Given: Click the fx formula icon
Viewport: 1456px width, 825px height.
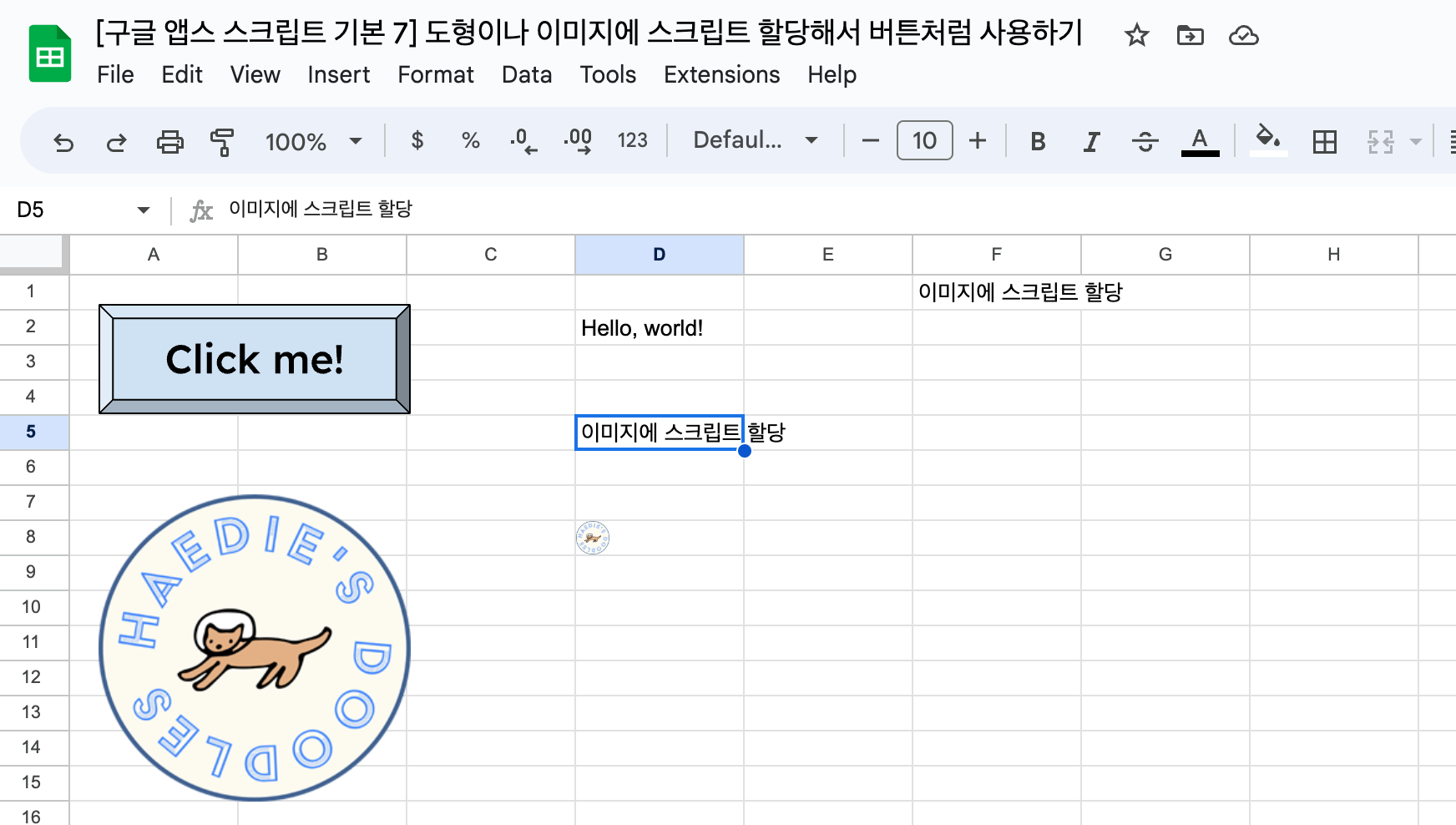Looking at the screenshot, I should [201, 210].
